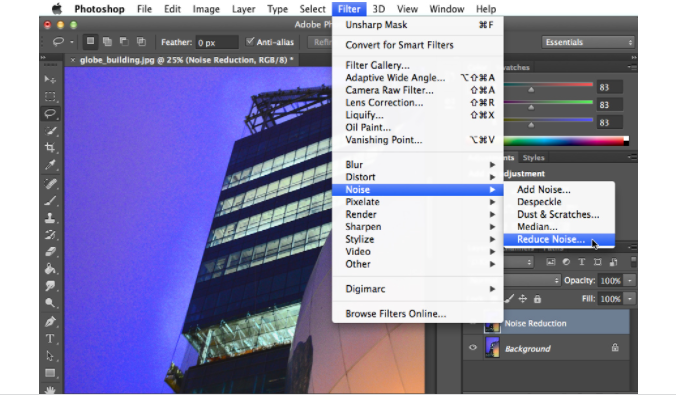The width and height of the screenshot is (676, 396).
Task: Open the Essentials workspace dropdown
Action: [588, 42]
